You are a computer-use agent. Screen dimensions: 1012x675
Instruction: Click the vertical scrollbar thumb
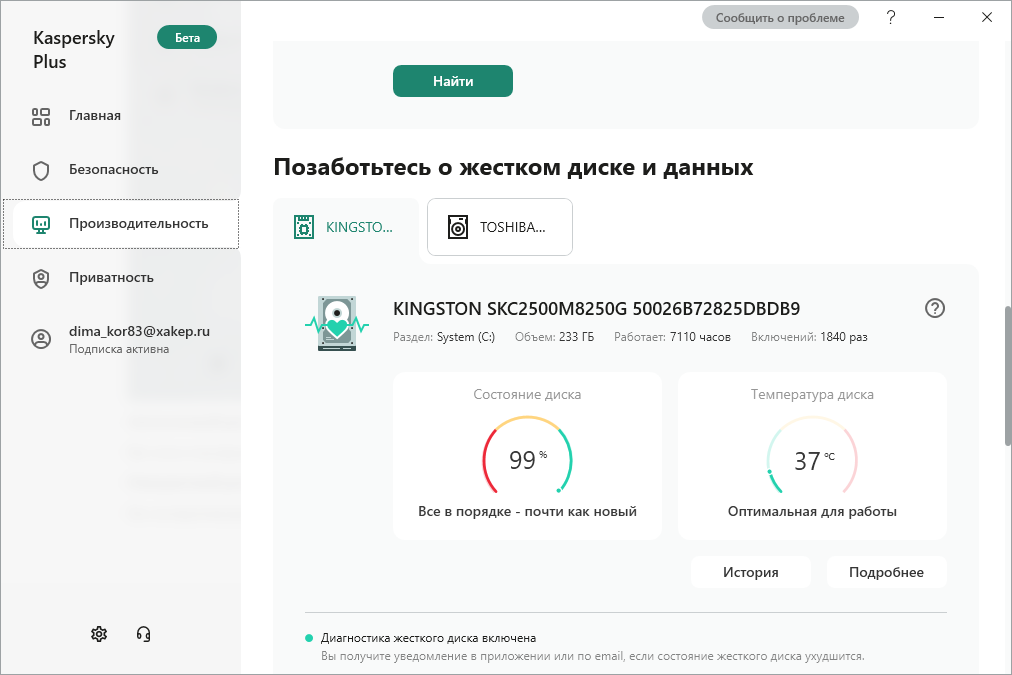(1007, 376)
